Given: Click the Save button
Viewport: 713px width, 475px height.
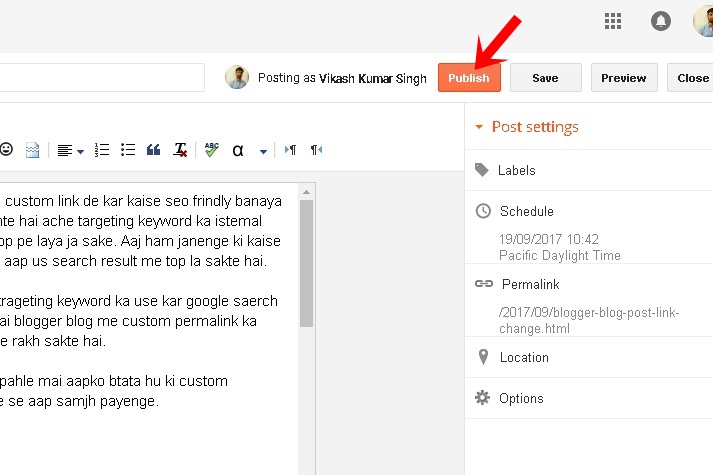Looking at the screenshot, I should [x=545, y=78].
